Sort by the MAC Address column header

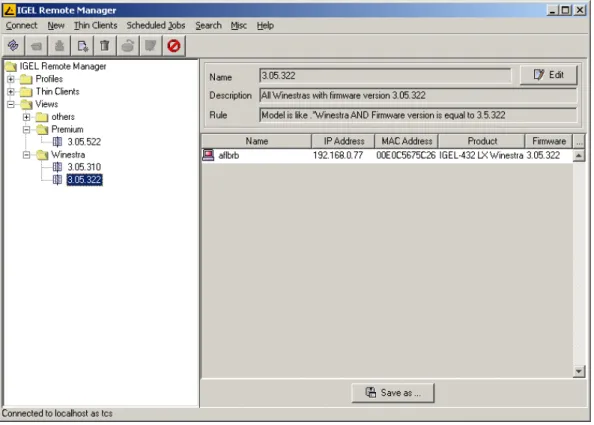[x=406, y=141]
